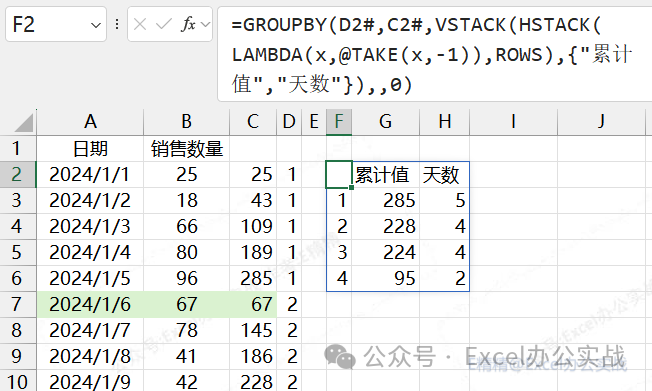Select row 8 header
652x391 pixels.
18,331
